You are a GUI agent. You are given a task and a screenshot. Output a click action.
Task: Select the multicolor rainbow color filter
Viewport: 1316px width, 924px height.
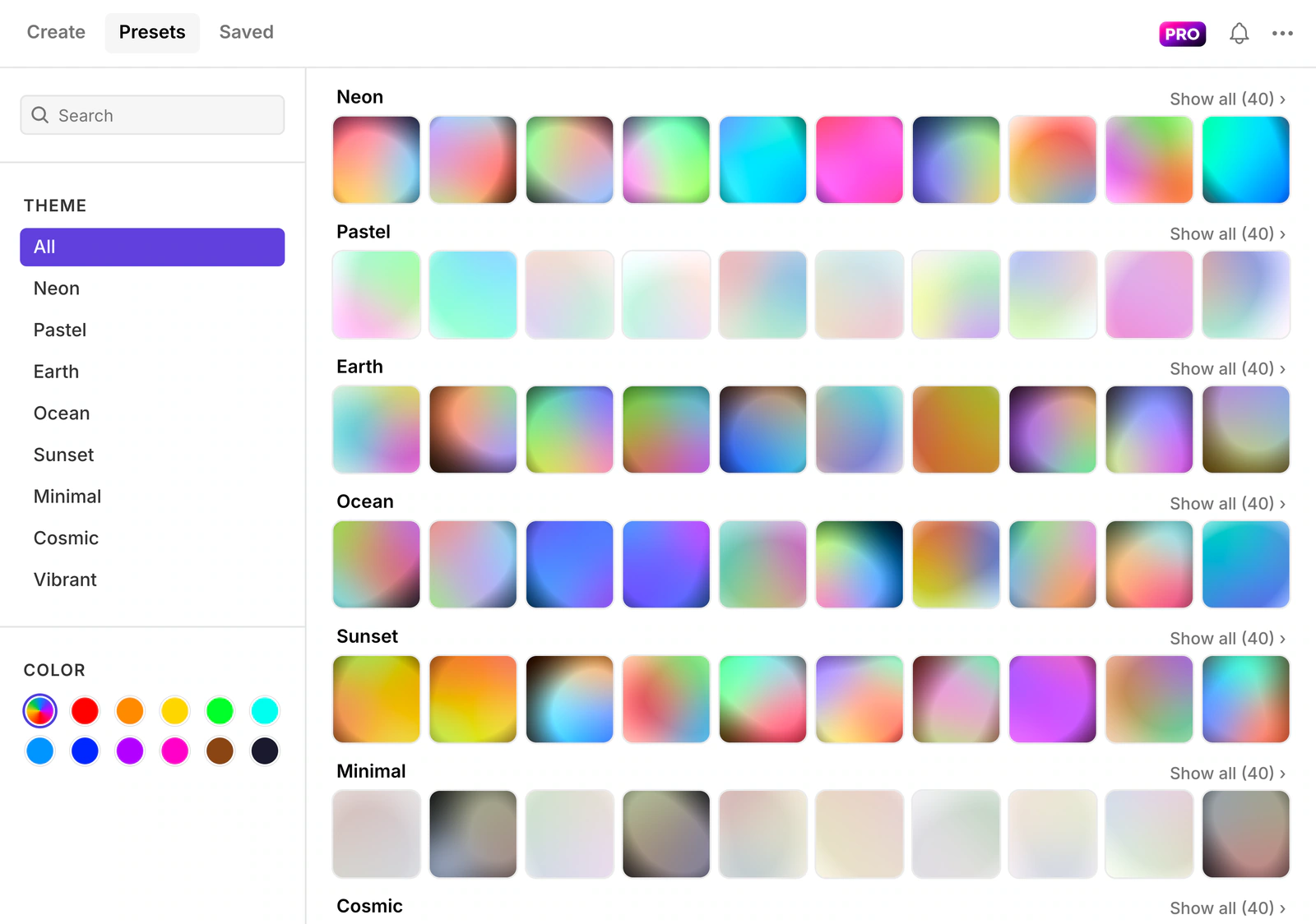pyautogui.click(x=39, y=711)
